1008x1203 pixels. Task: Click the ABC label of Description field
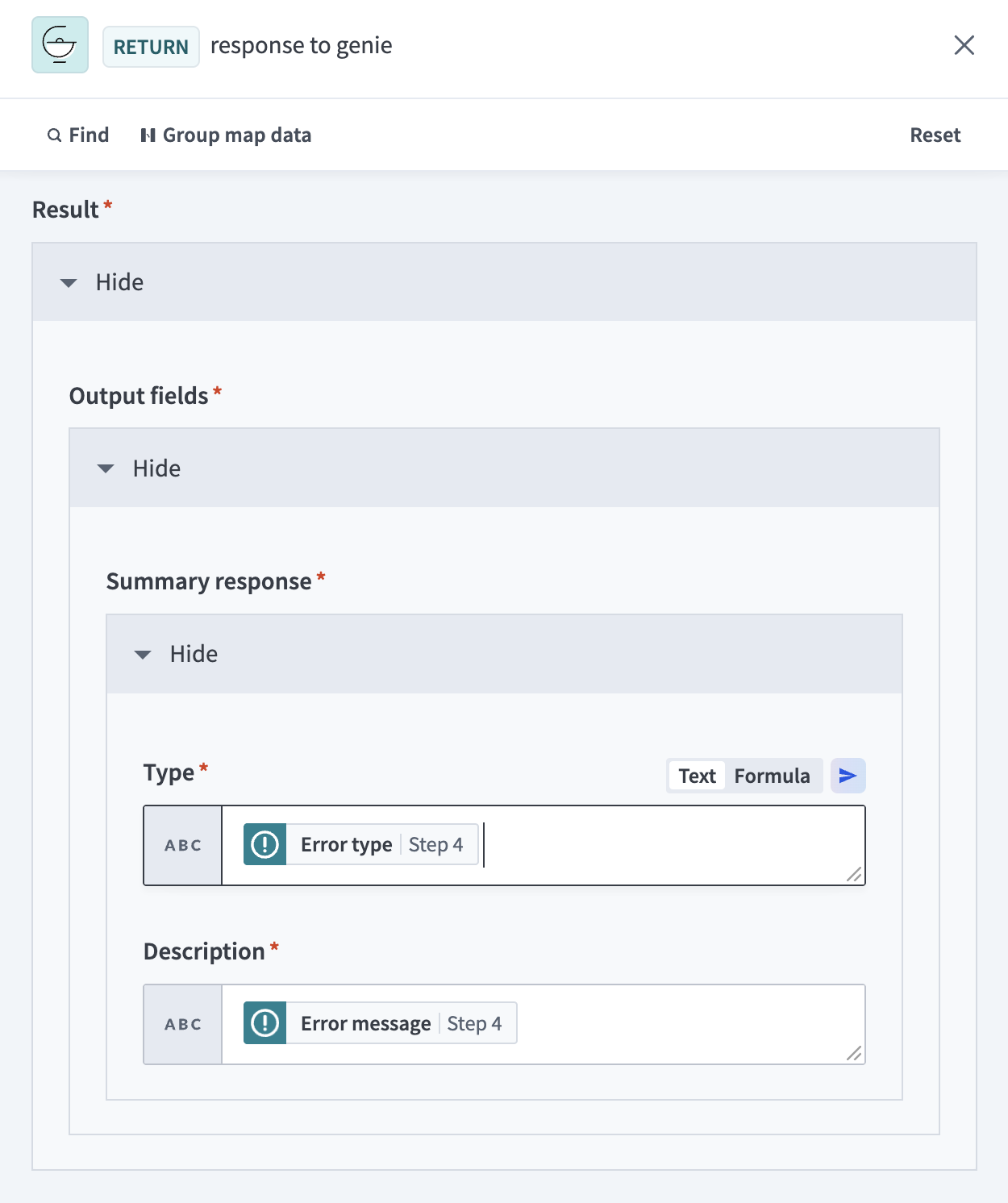183,1024
